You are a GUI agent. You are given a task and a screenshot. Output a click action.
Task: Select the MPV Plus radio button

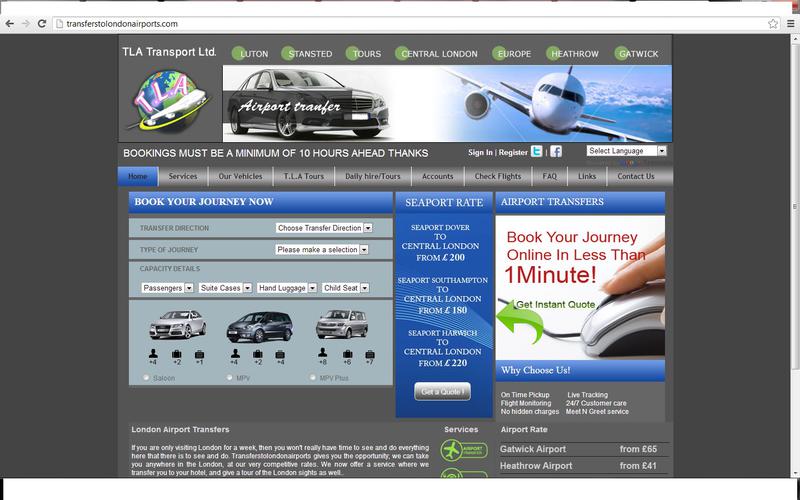point(313,378)
